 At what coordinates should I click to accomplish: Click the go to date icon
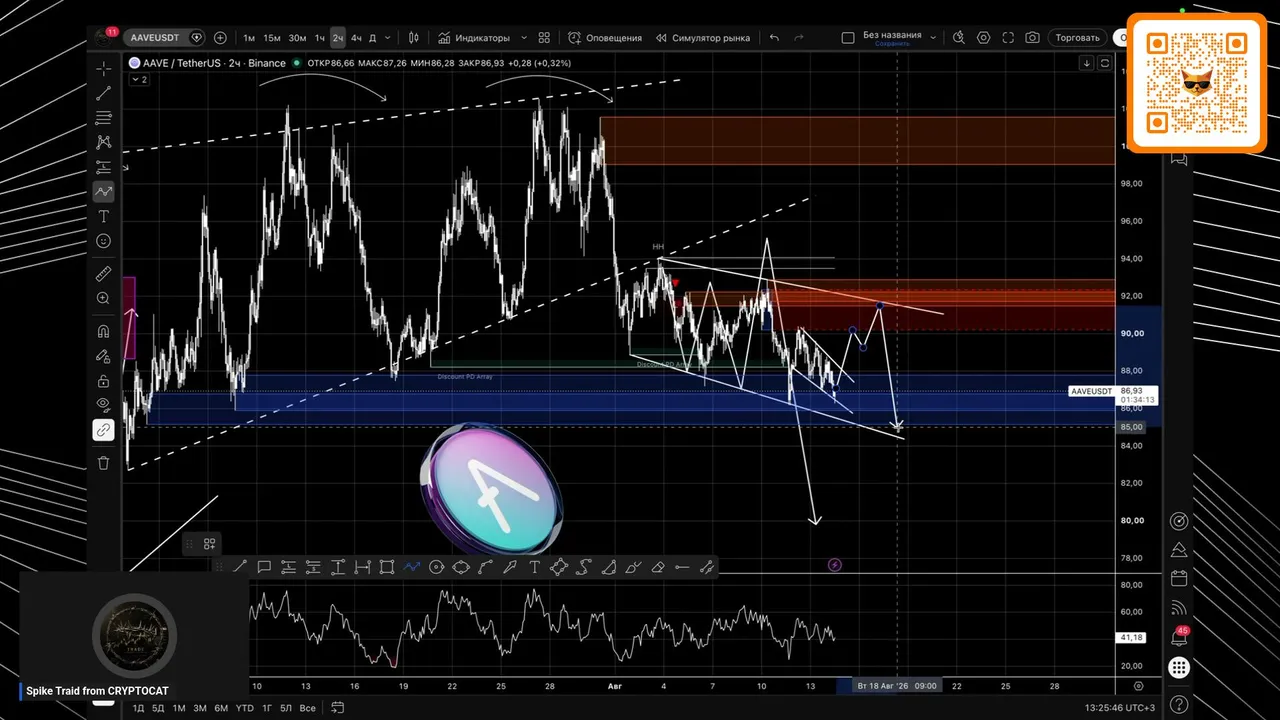337,708
